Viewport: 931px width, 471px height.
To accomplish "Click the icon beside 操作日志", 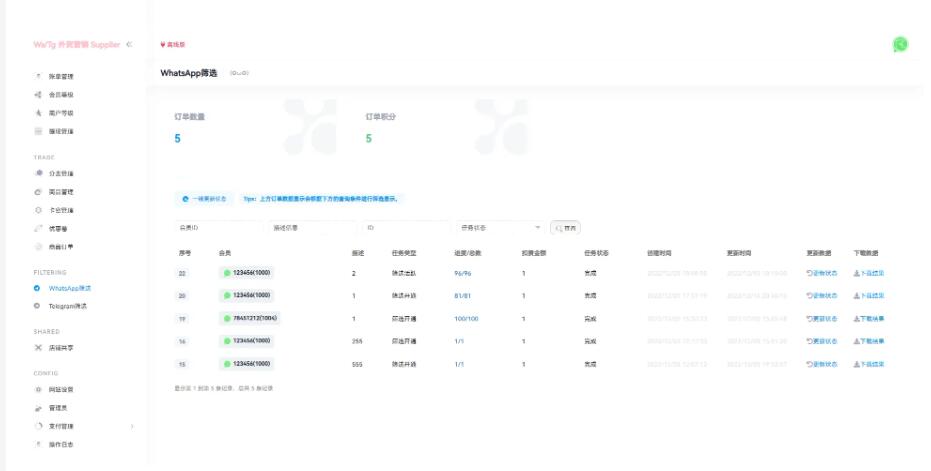I will pyautogui.click(x=38, y=444).
